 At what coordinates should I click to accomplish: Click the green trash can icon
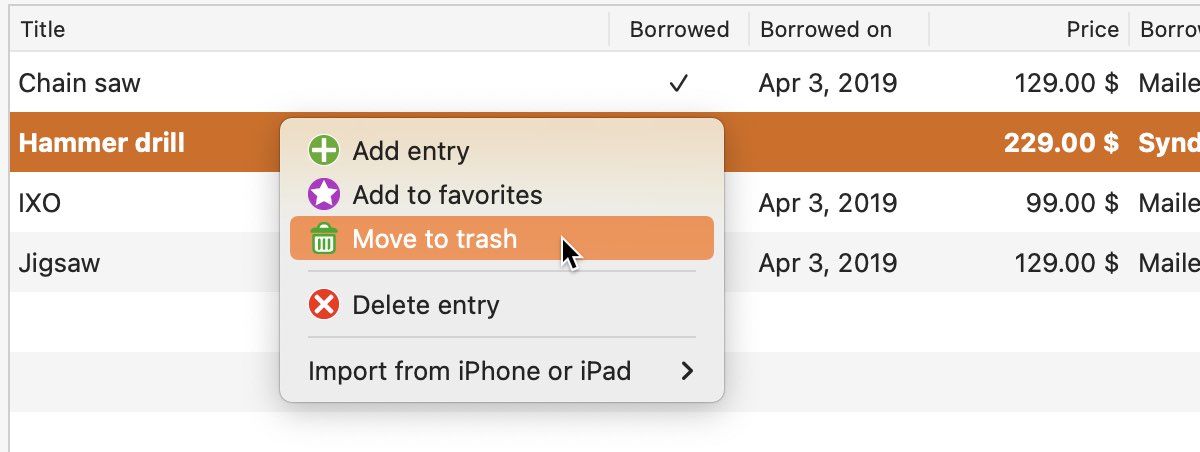pyautogui.click(x=324, y=239)
